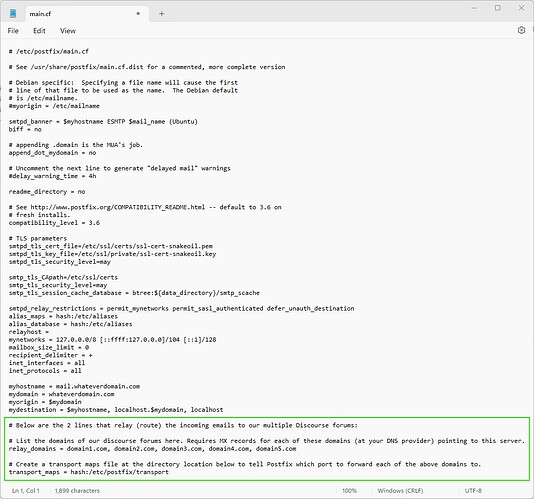This screenshot has height=499, width=534.
Task: Click the postfix.org COMPATIBILITY_README URL line
Action: [x=145, y=207]
